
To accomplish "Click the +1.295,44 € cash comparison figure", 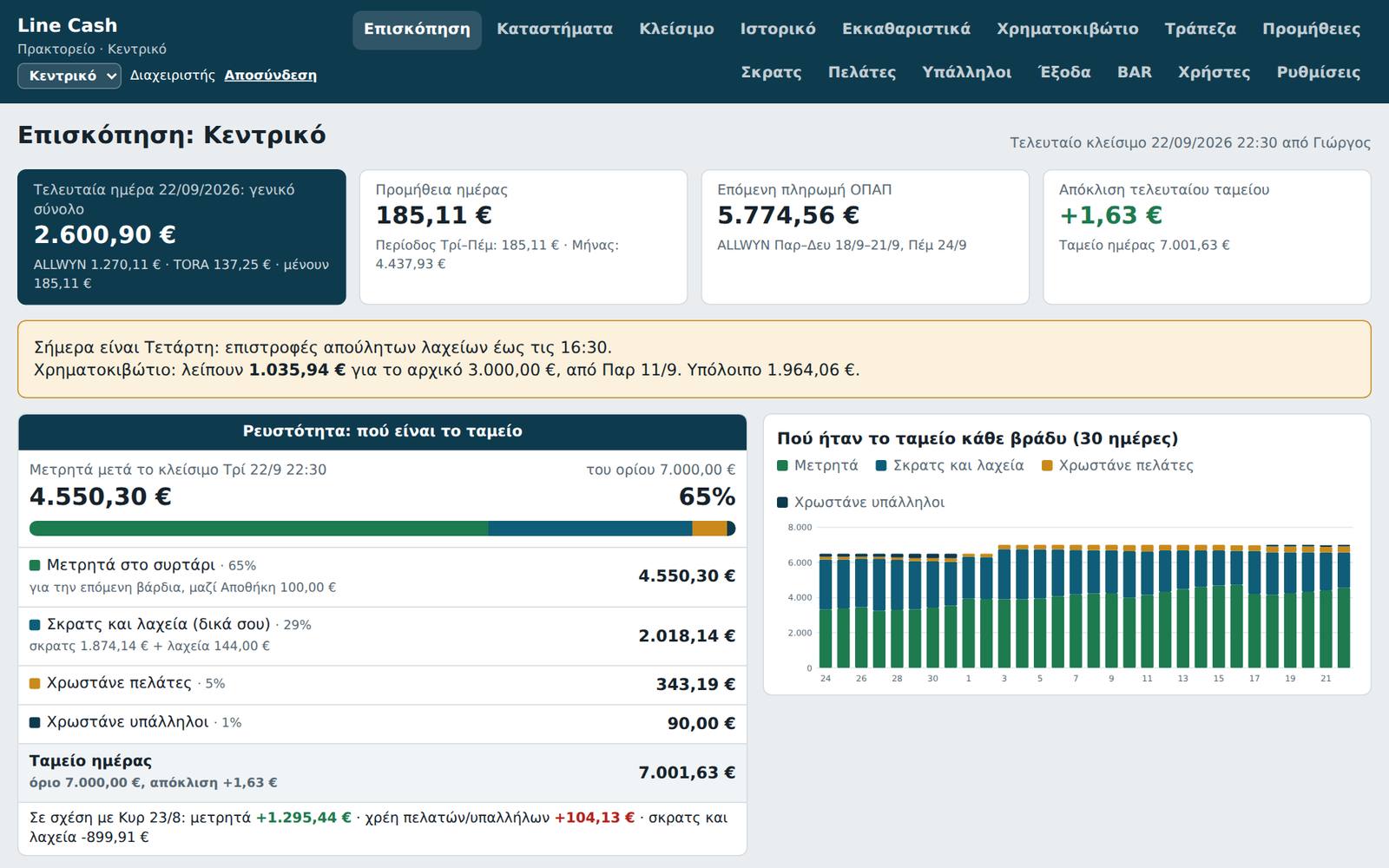I will (x=303, y=818).
